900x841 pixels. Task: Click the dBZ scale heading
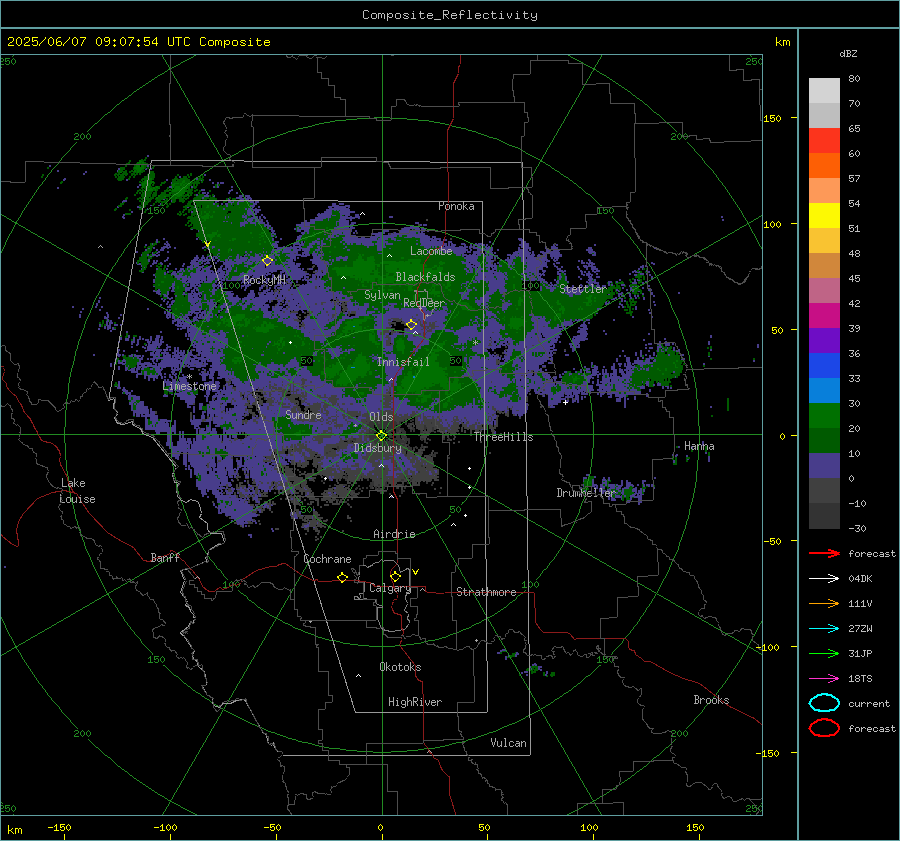click(848, 53)
